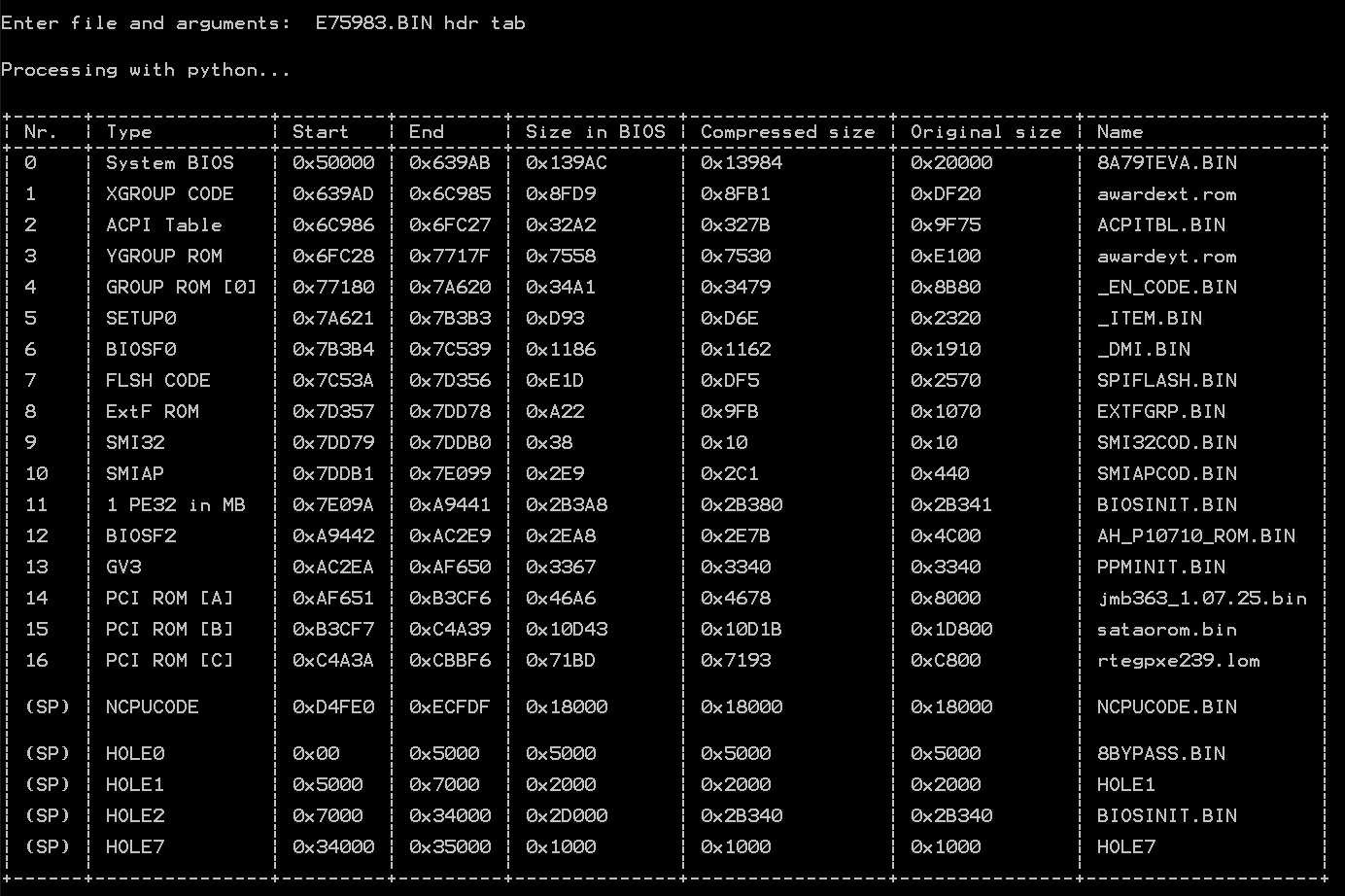
Task: Click the size value 0x2D000
Action: click(x=567, y=816)
